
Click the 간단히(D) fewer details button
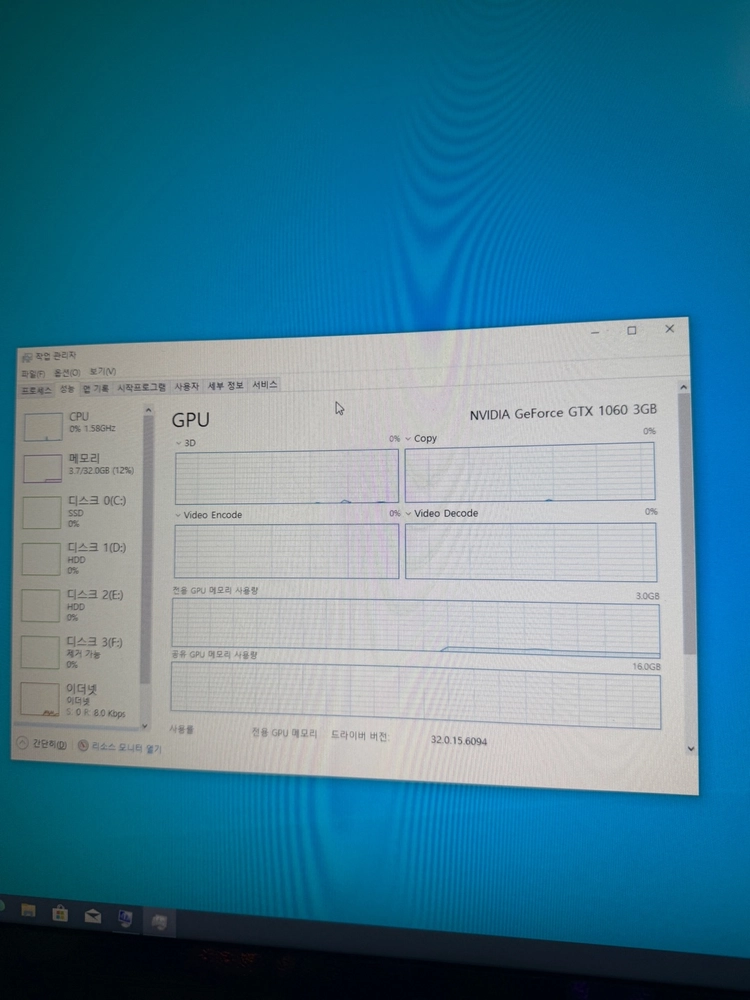(42, 744)
